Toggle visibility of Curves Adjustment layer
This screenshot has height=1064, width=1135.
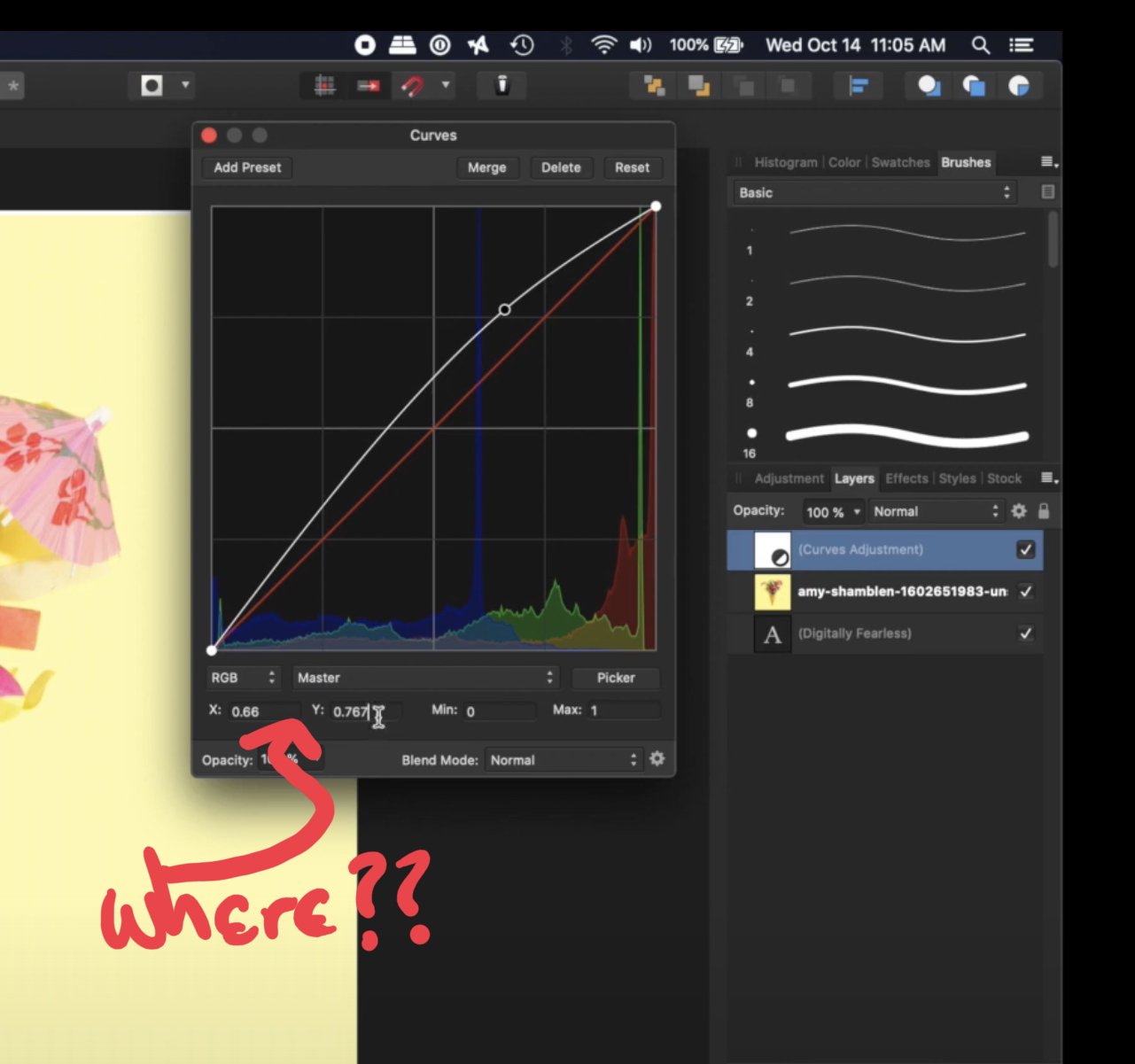point(1025,550)
